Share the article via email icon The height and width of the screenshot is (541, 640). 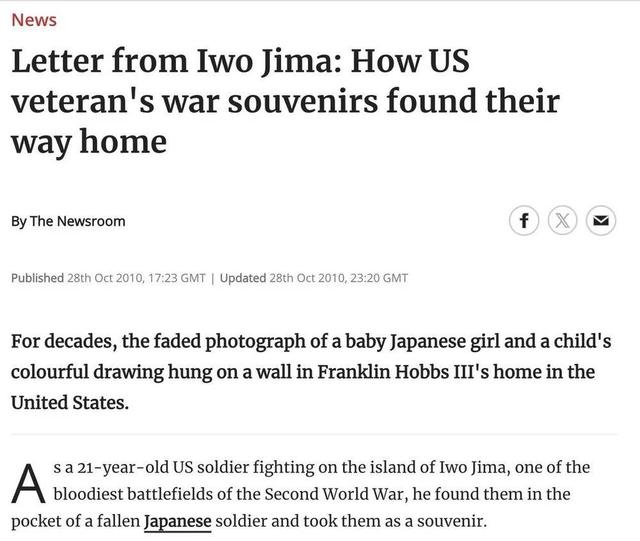pyautogui.click(x=601, y=221)
